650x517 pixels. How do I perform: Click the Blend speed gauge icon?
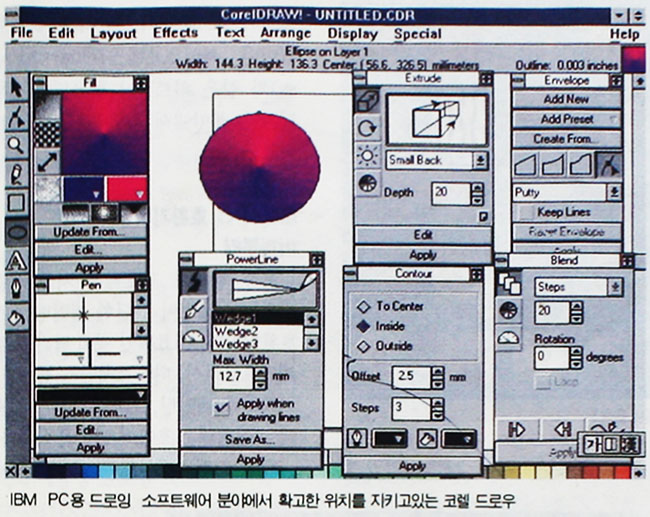(x=509, y=338)
